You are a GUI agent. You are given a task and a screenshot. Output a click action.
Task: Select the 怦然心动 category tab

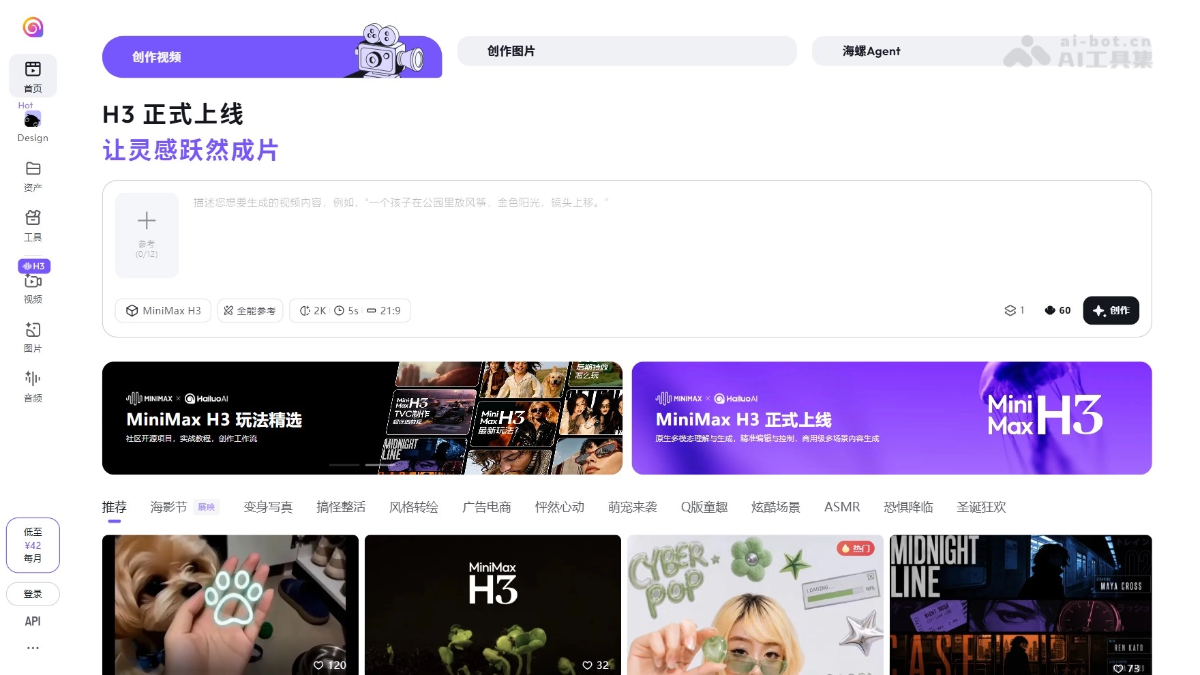[x=560, y=507]
